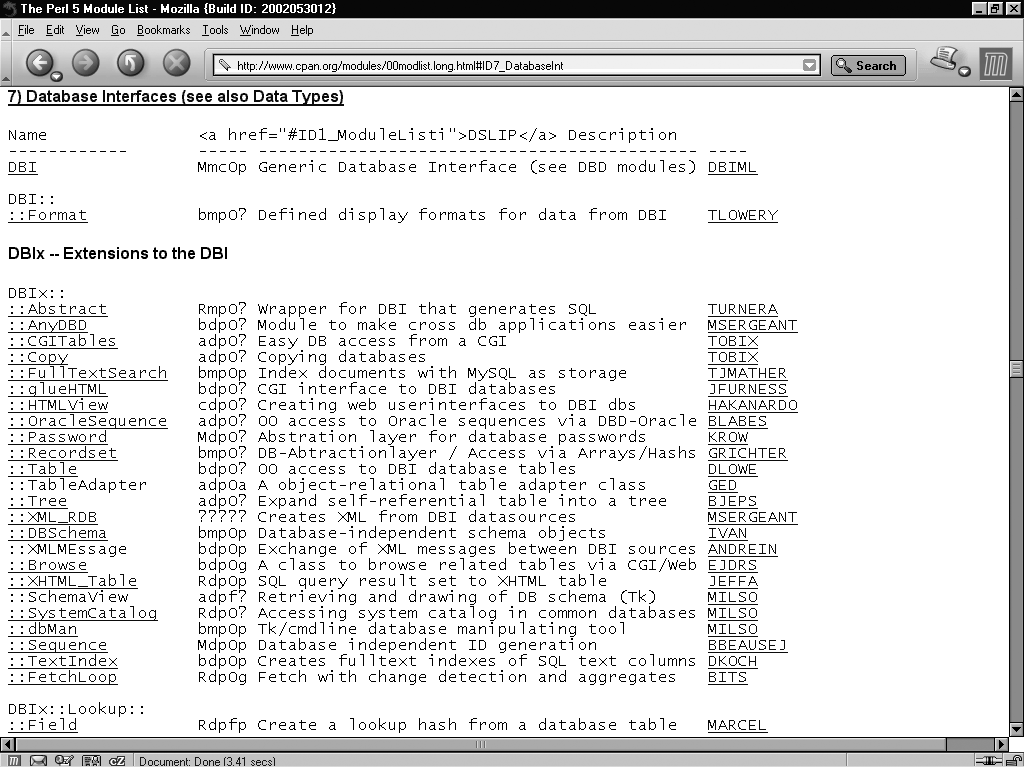The image size is (1024, 768).
Task: Open the ::Abstract module link
Action: pos(57,310)
